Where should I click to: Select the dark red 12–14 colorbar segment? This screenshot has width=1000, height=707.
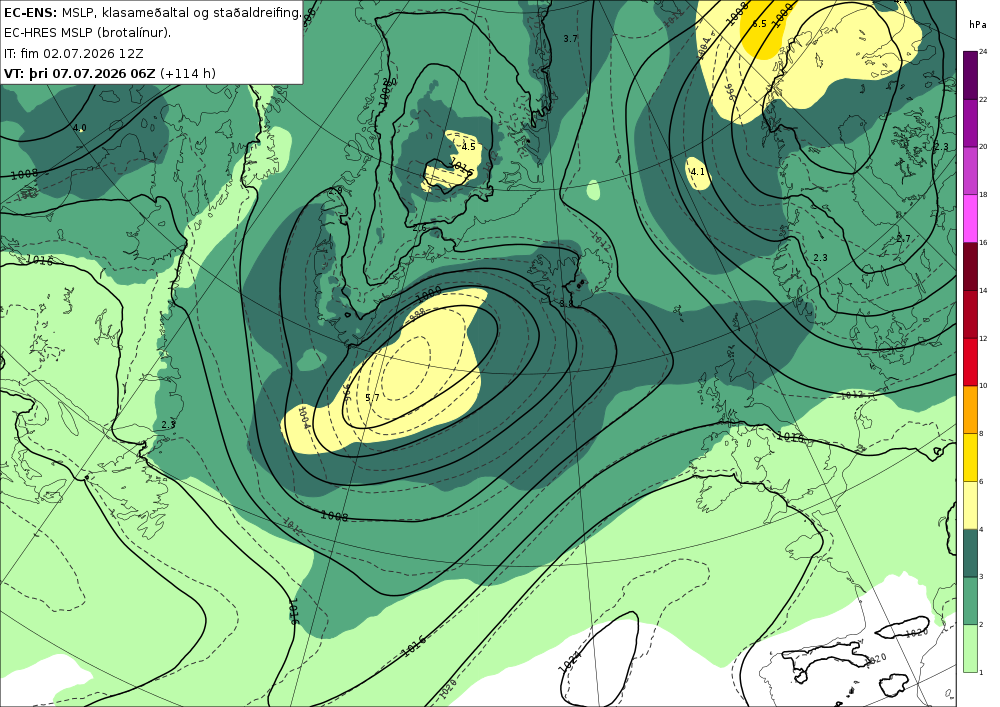click(x=970, y=314)
